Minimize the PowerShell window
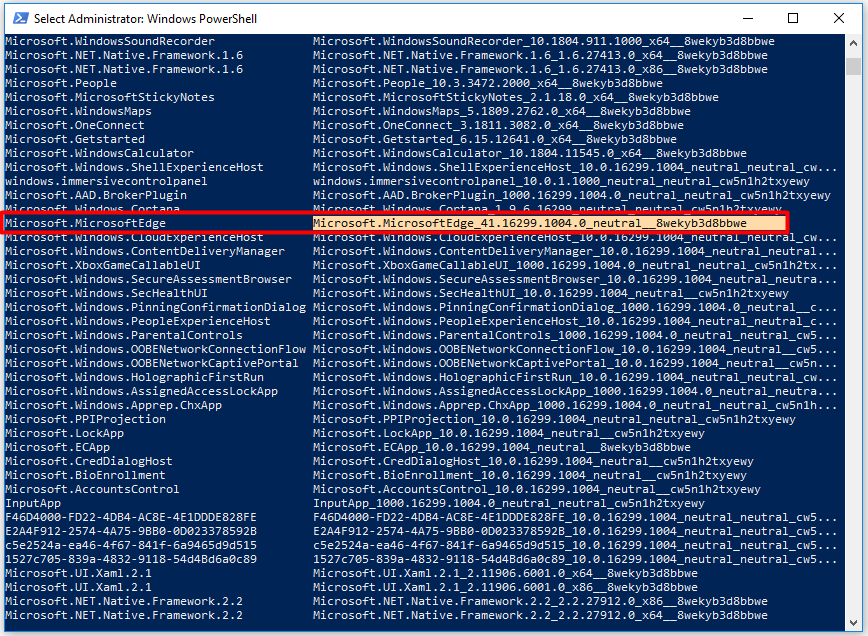Viewport: 868px width, 636px height. pos(748,18)
